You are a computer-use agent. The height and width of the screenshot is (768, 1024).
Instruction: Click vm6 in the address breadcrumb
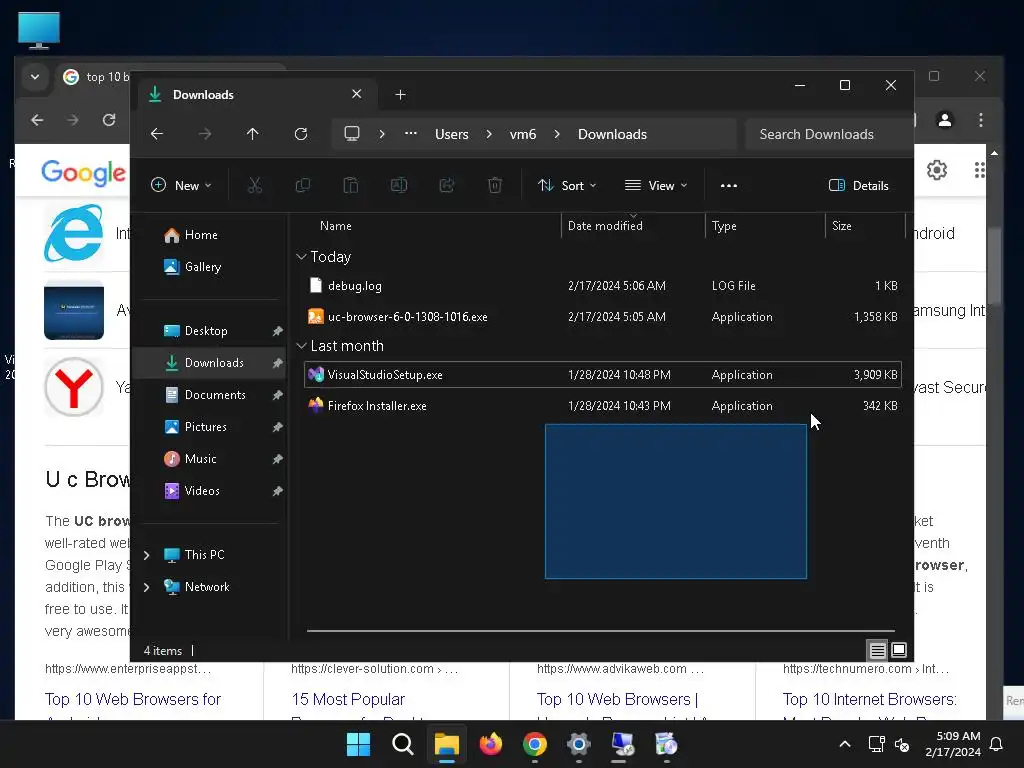point(522,134)
